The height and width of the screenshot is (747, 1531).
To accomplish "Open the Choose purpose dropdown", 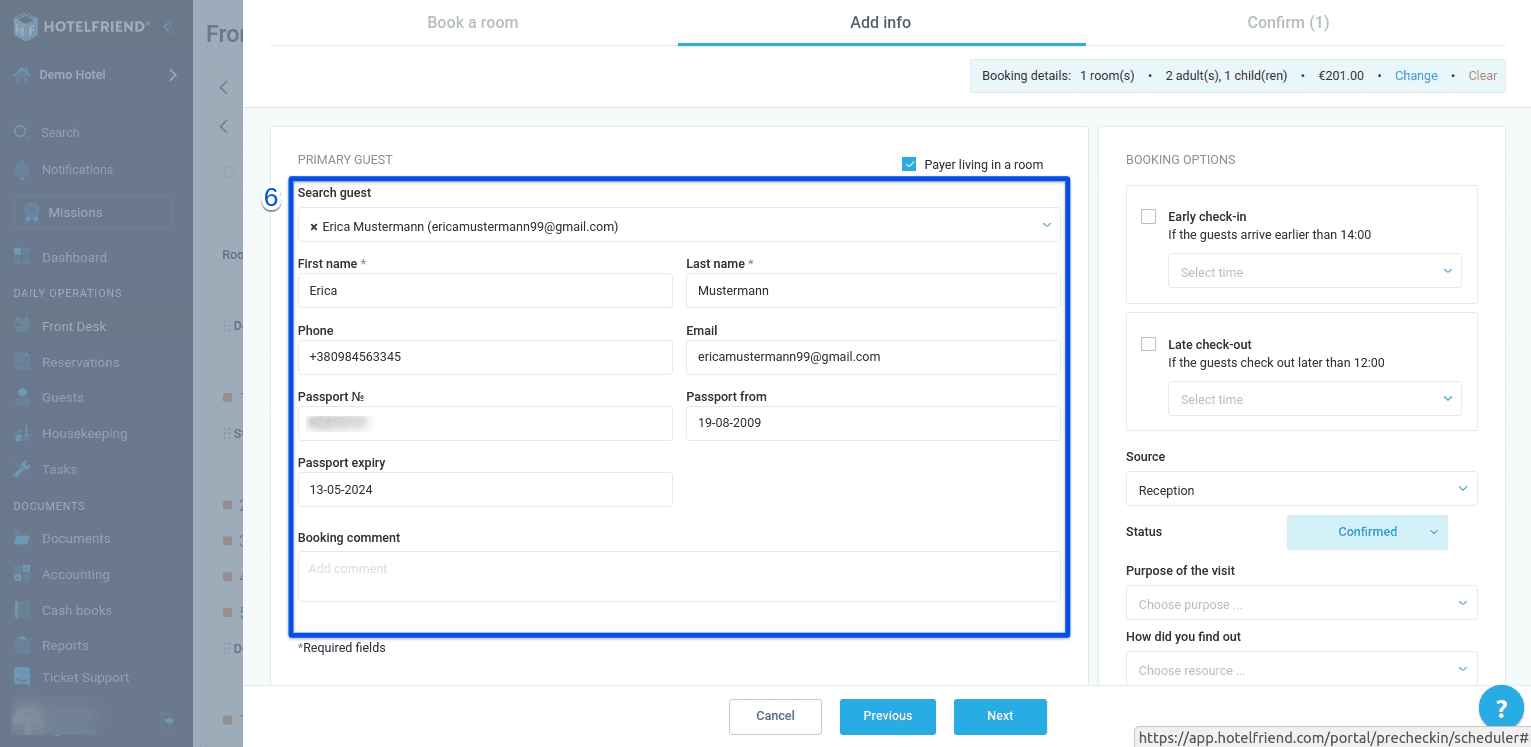I will 1300,603.
